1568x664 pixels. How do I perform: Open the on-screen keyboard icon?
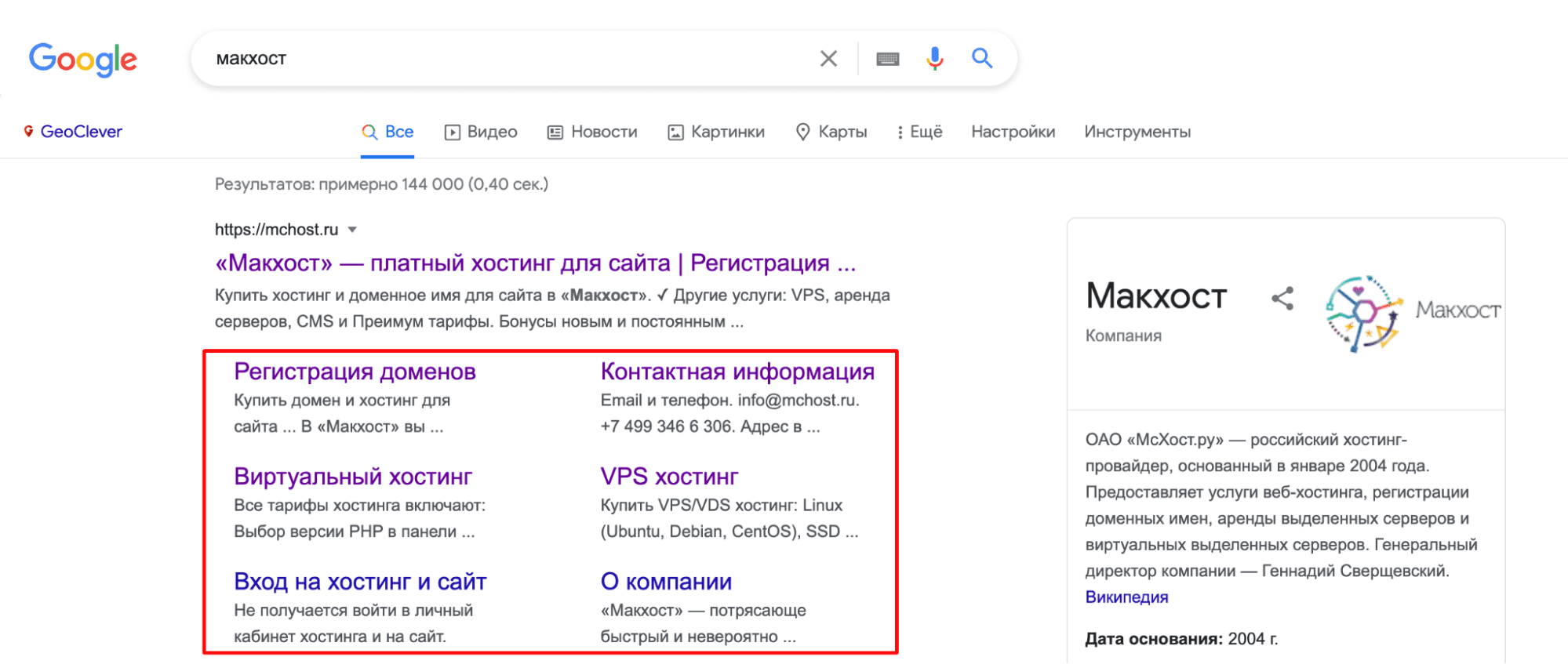888,59
